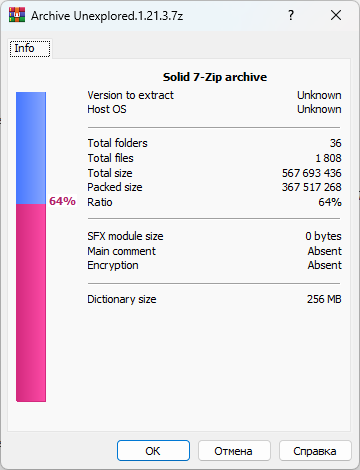
Task: Click the Отмена button
Action: (234, 451)
